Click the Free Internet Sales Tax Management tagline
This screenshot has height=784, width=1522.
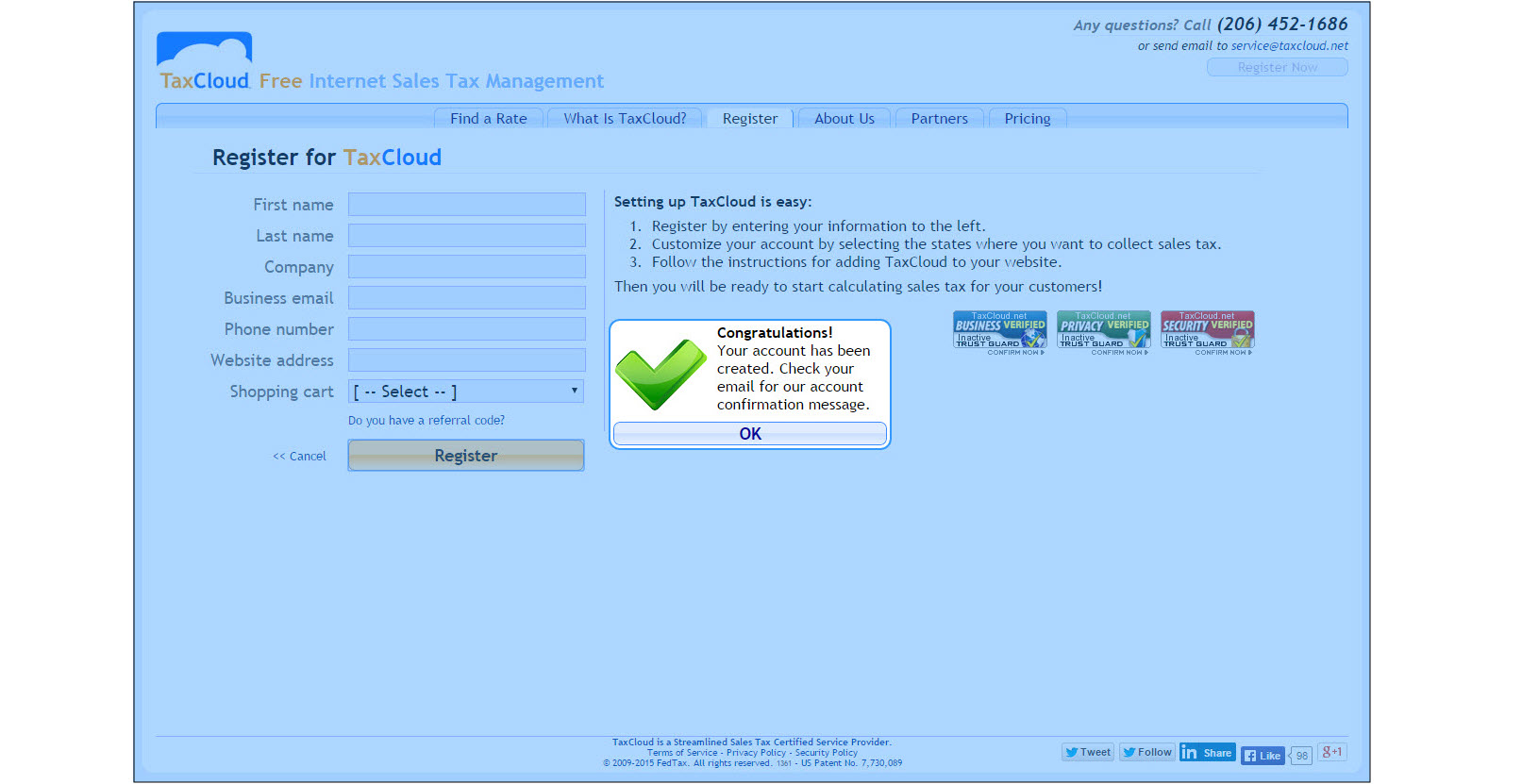coord(431,81)
